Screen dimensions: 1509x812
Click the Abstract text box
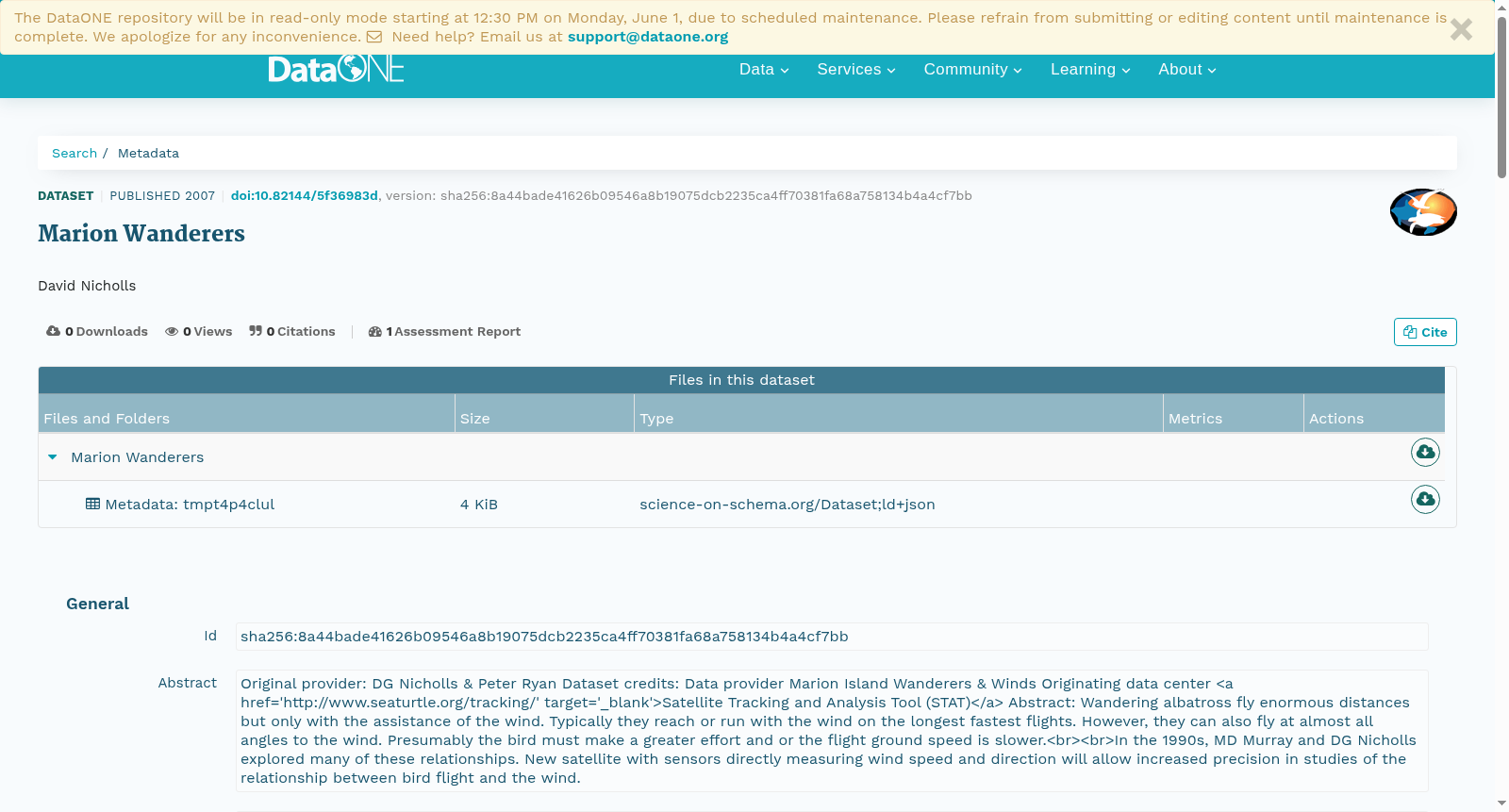(x=832, y=731)
